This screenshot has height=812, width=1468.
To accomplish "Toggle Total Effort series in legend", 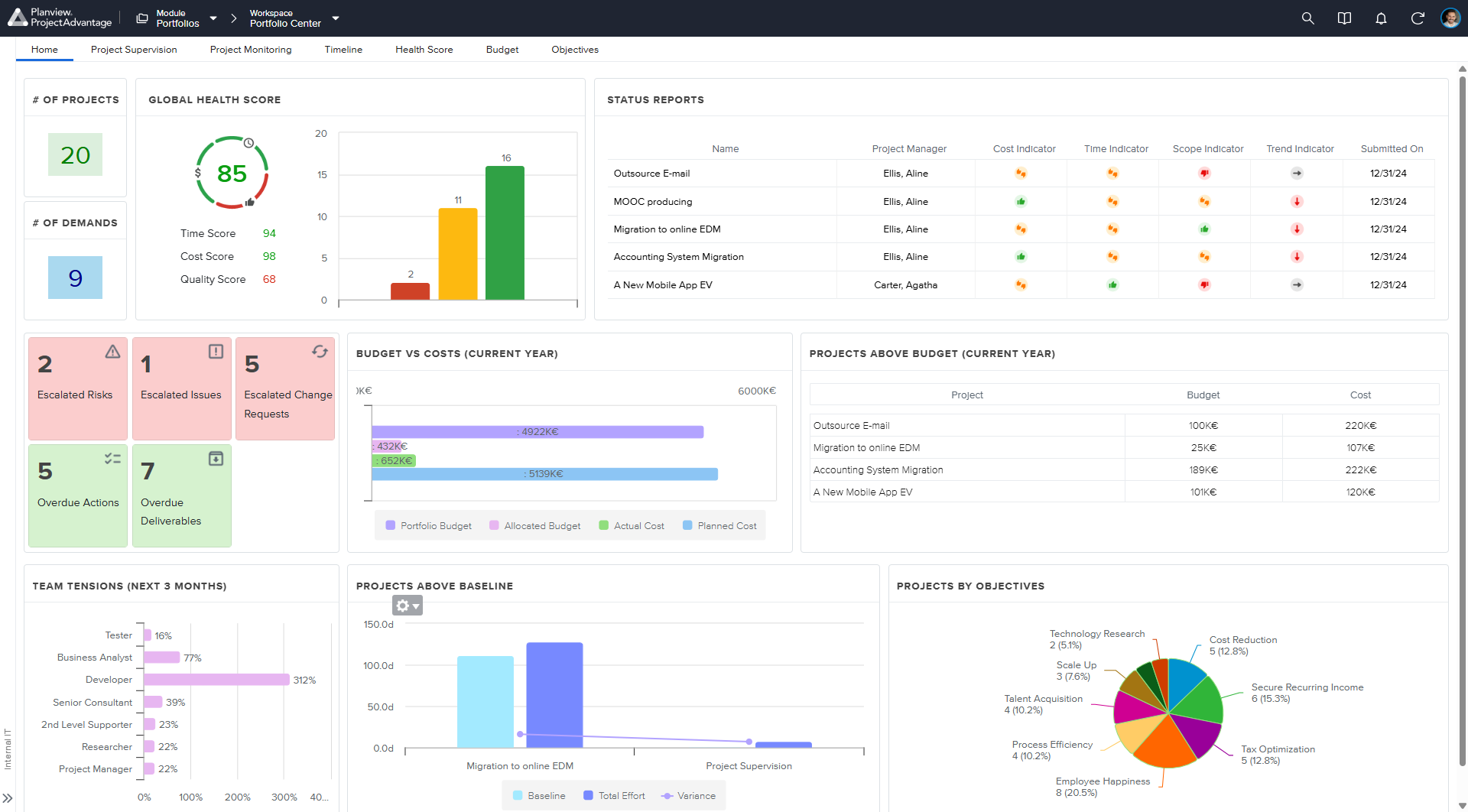I will tap(614, 796).
